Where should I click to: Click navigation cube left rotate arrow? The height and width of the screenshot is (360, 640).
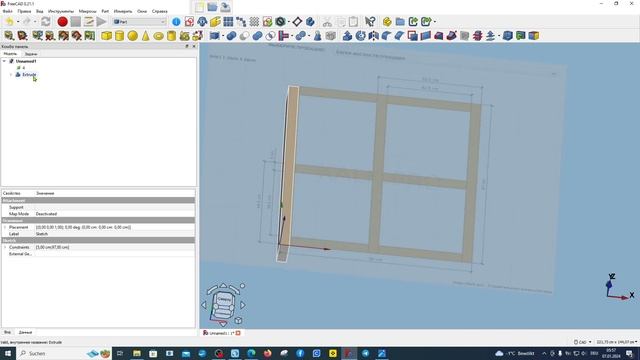[x=204, y=305]
